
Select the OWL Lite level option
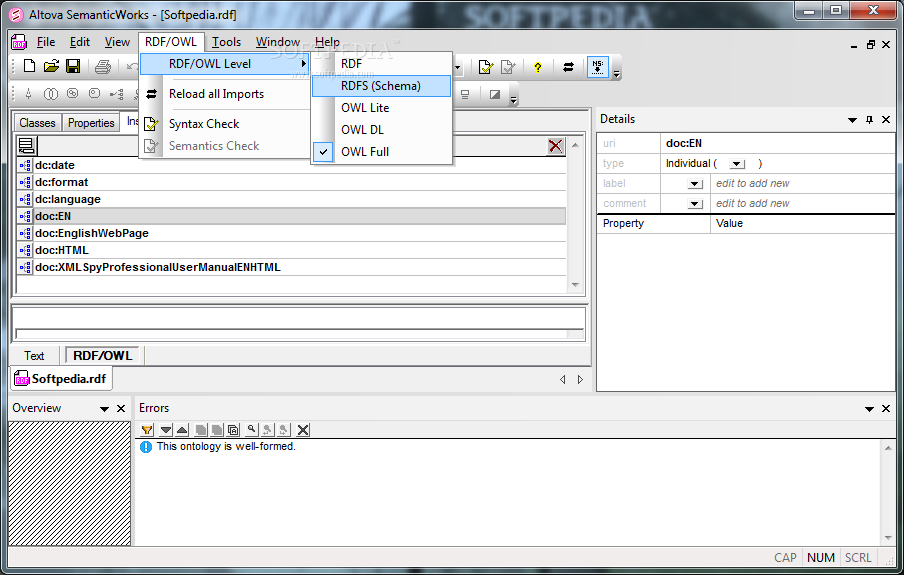tap(382, 108)
